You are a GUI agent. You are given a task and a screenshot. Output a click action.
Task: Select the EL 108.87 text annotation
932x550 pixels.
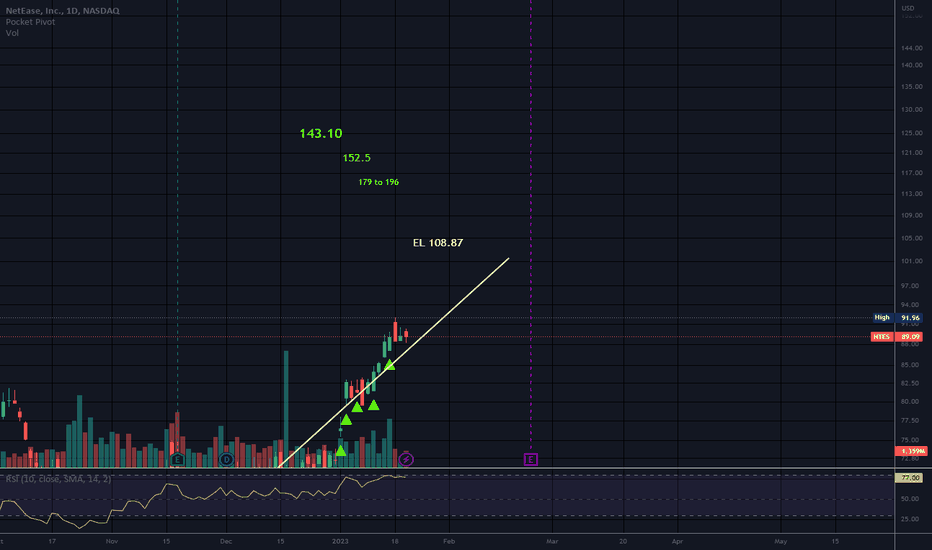click(438, 243)
